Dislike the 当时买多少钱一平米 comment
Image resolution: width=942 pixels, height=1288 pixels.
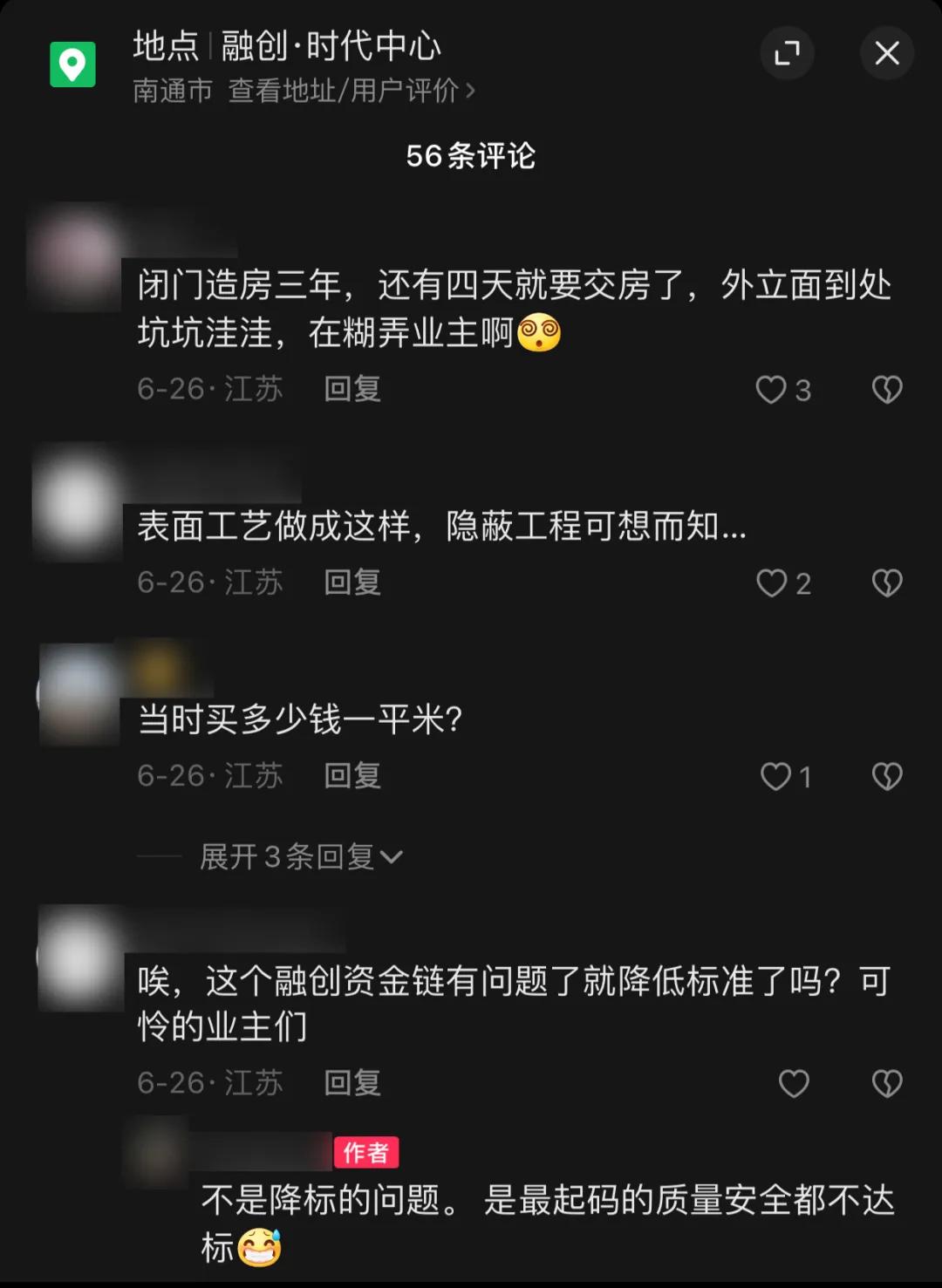[x=887, y=776]
